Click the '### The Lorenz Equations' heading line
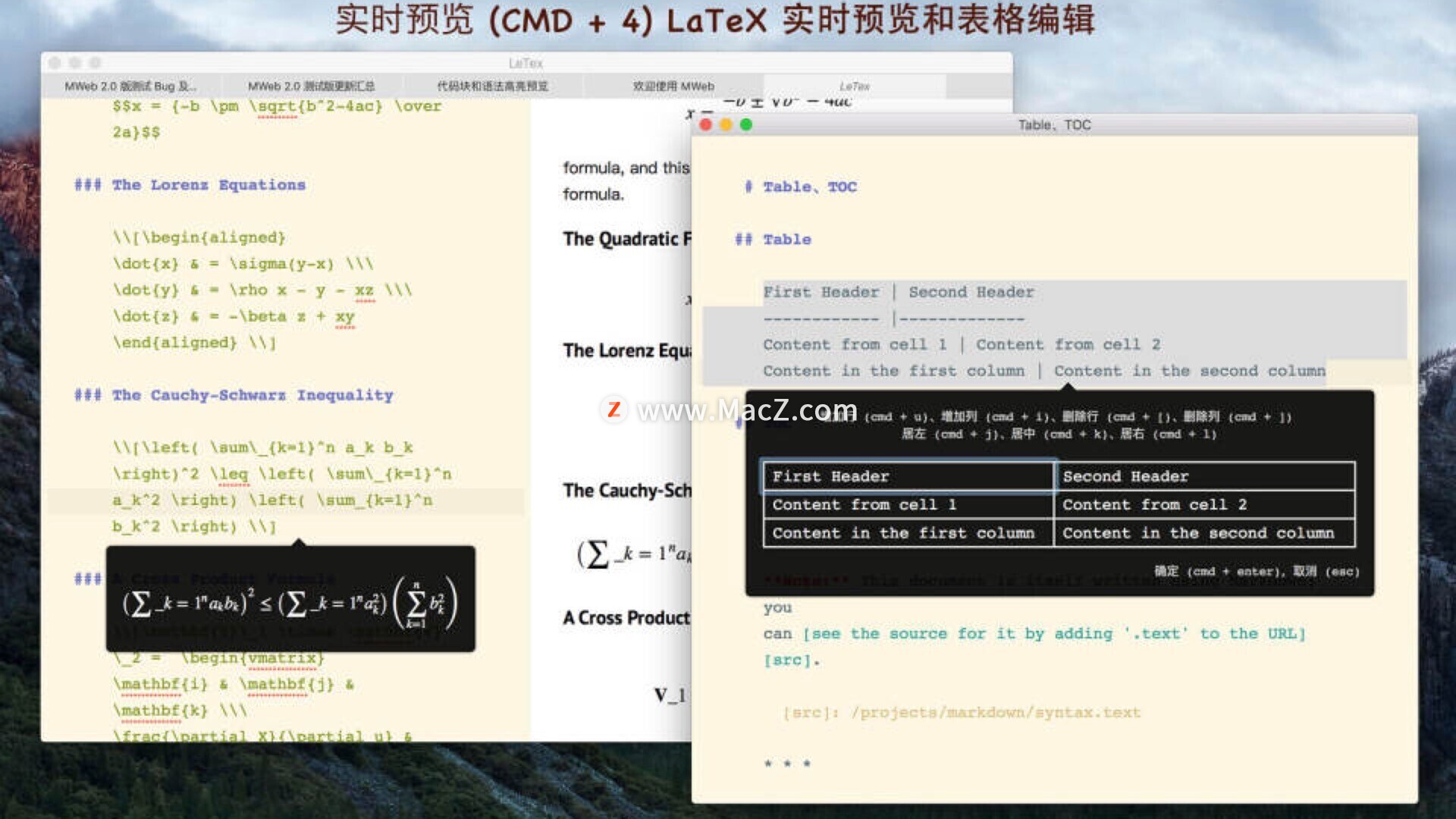 click(x=190, y=185)
